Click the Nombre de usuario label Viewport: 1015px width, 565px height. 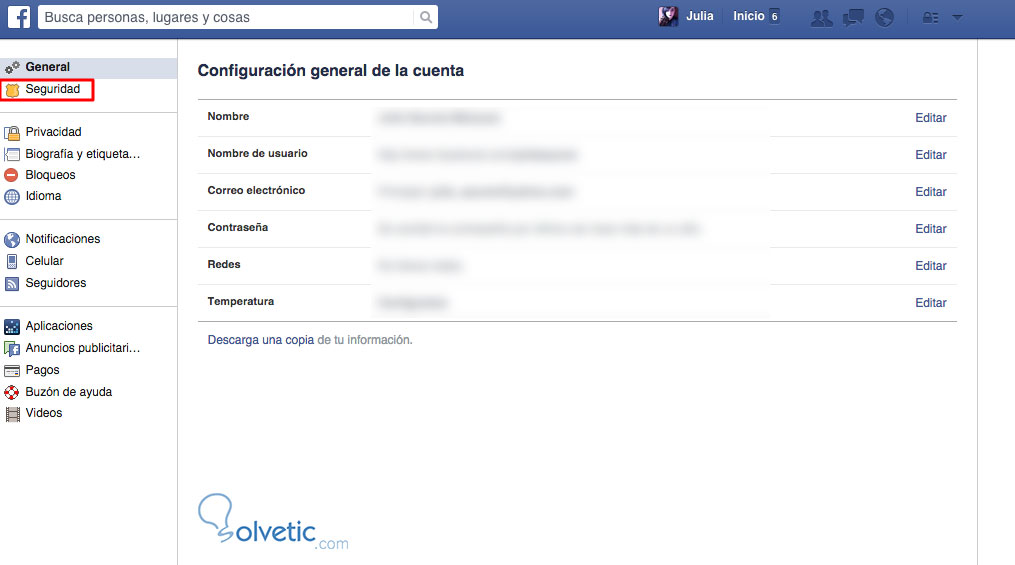(257, 153)
